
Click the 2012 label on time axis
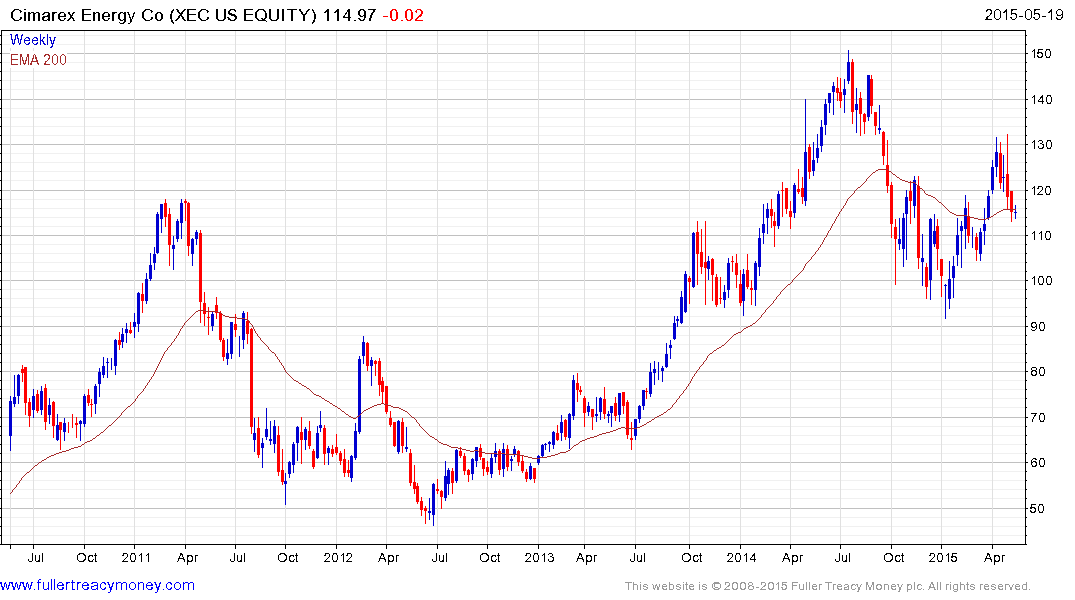(x=338, y=557)
